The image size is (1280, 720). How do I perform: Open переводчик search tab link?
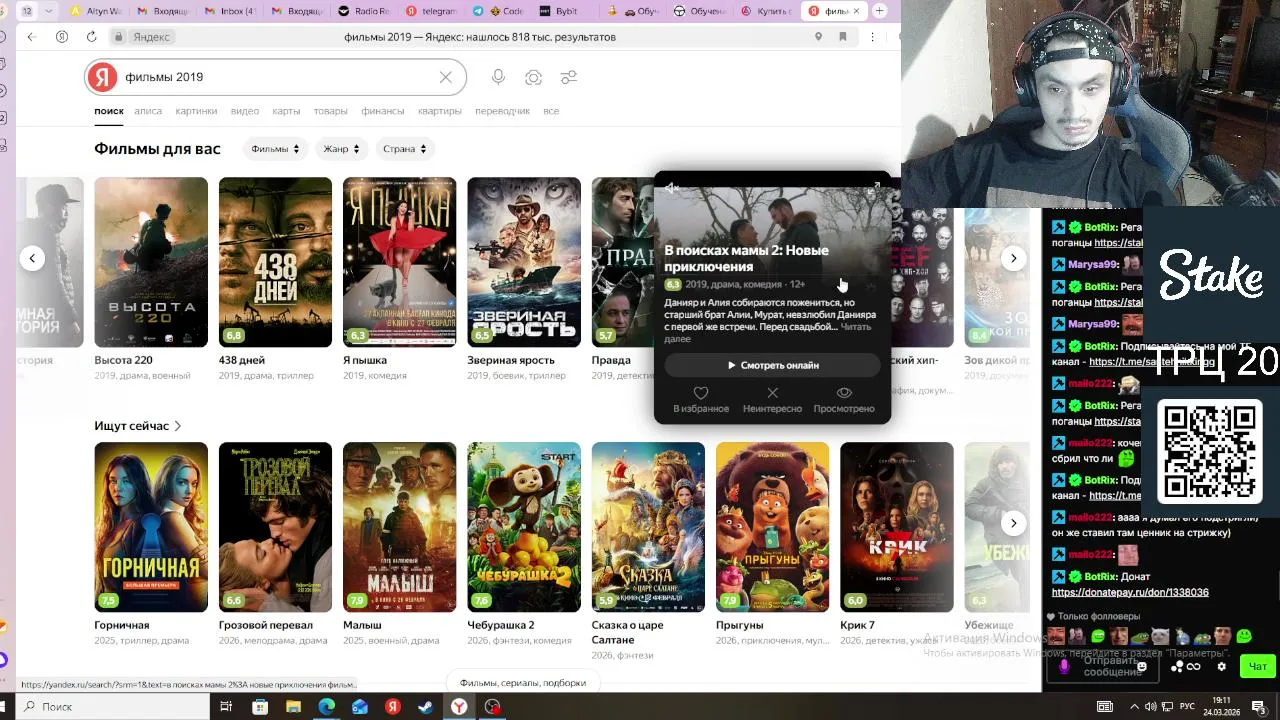pyautogui.click(x=502, y=111)
